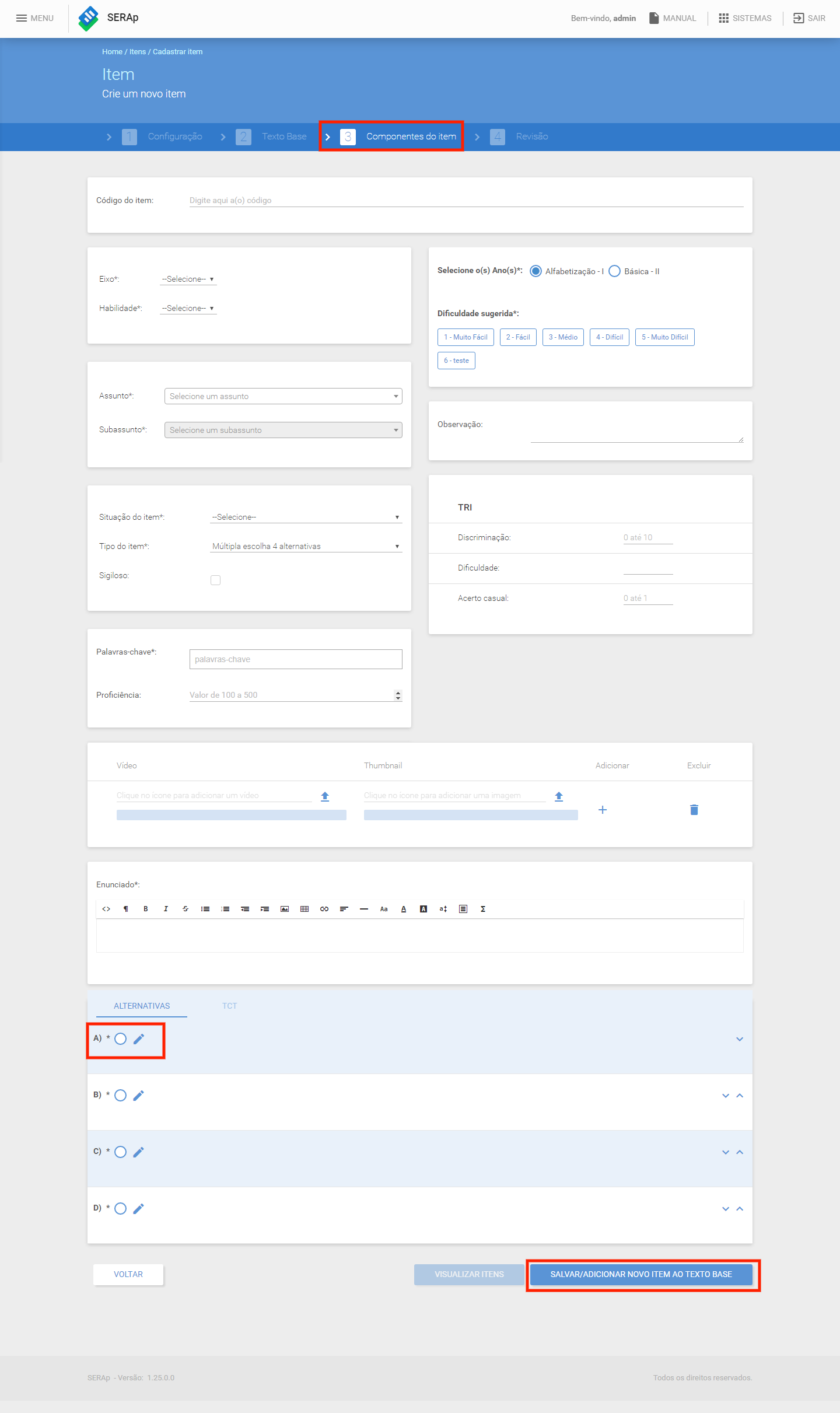Click the video upload arrow icon
Image resolution: width=840 pixels, height=1413 pixels.
click(x=325, y=796)
